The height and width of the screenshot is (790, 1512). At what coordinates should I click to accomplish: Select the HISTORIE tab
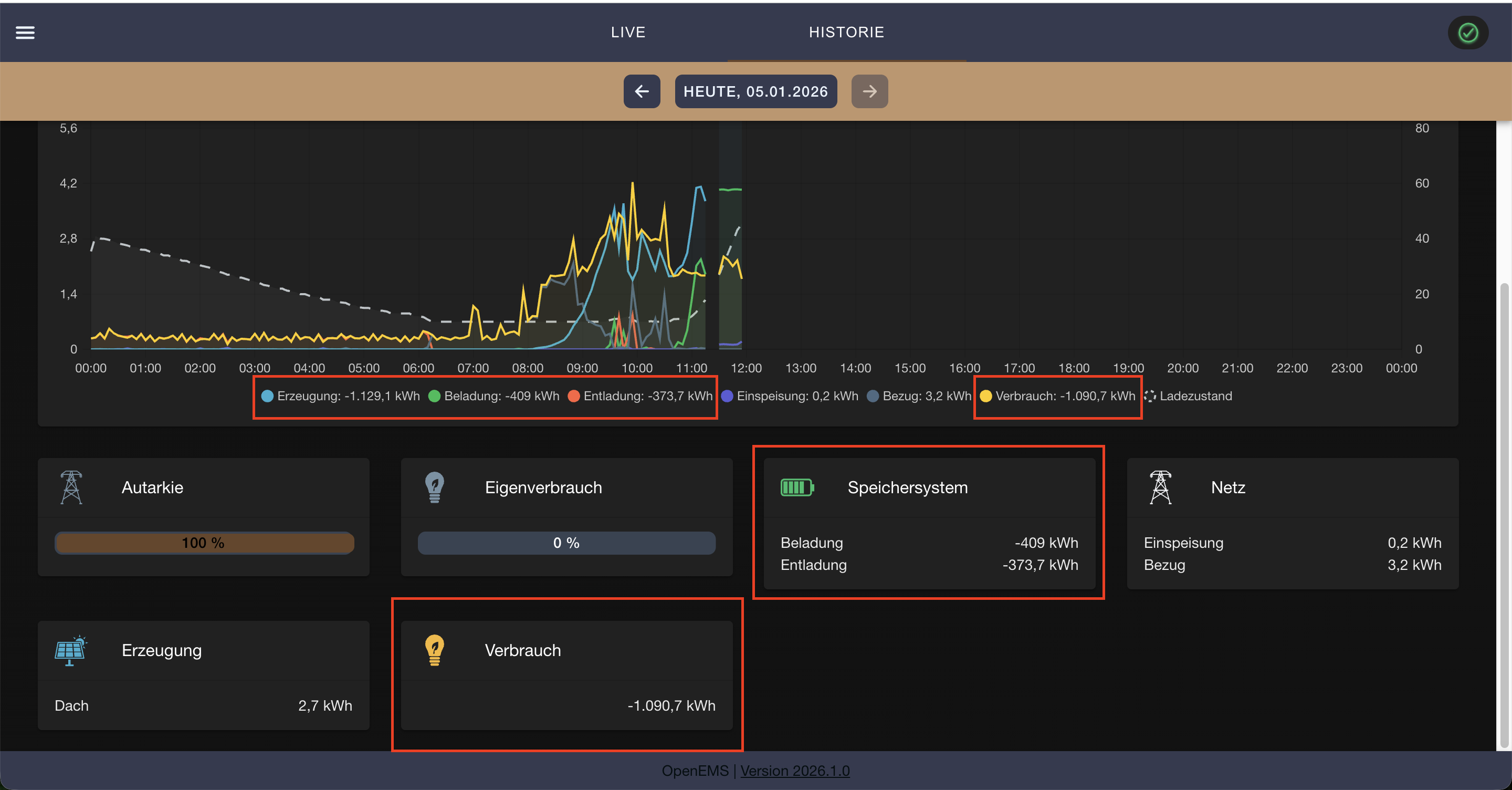coord(846,32)
